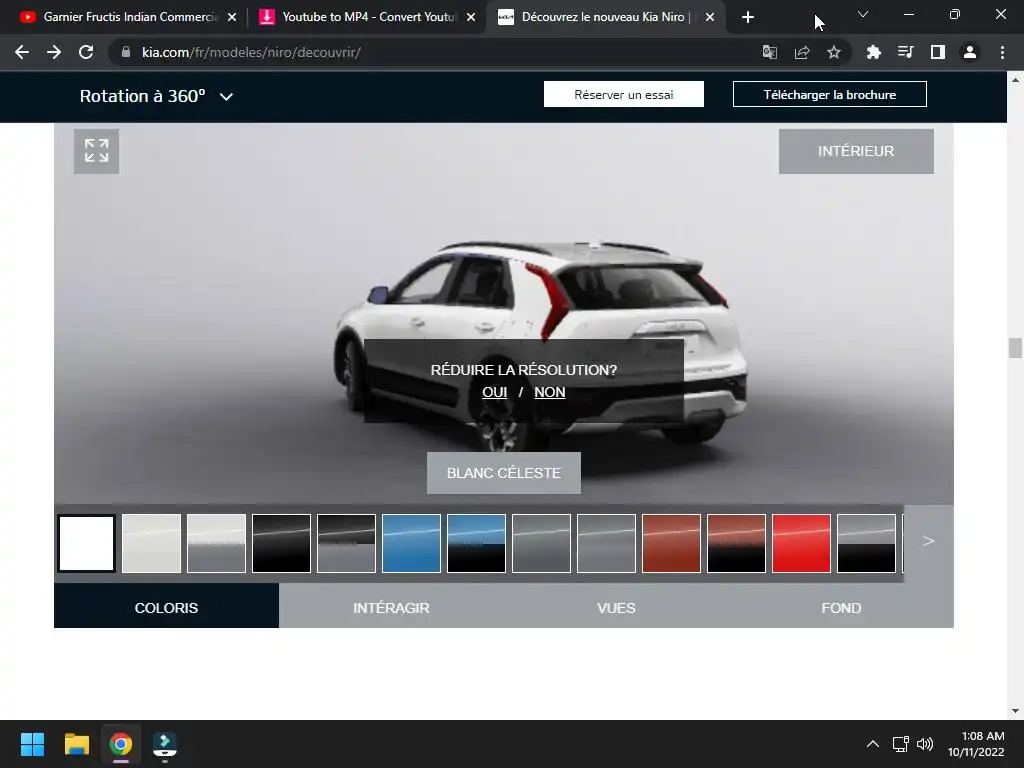Select the plain light grey swatch
Viewport: 1024px width, 768px height.
(152, 543)
